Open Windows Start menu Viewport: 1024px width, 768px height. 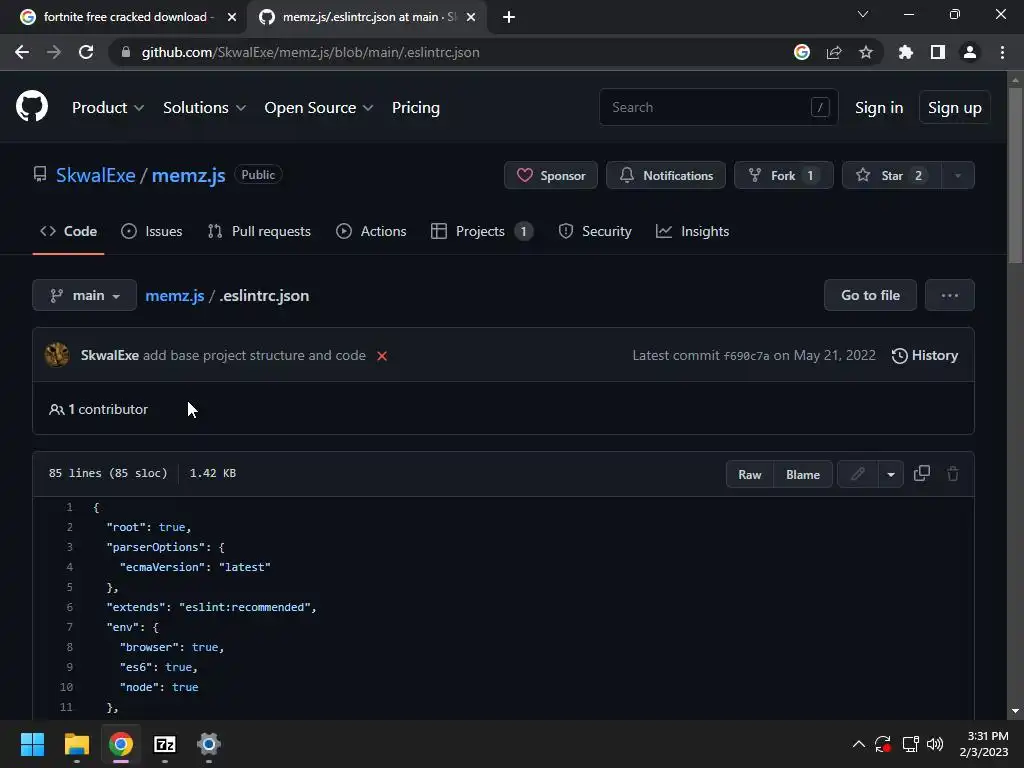(32, 744)
